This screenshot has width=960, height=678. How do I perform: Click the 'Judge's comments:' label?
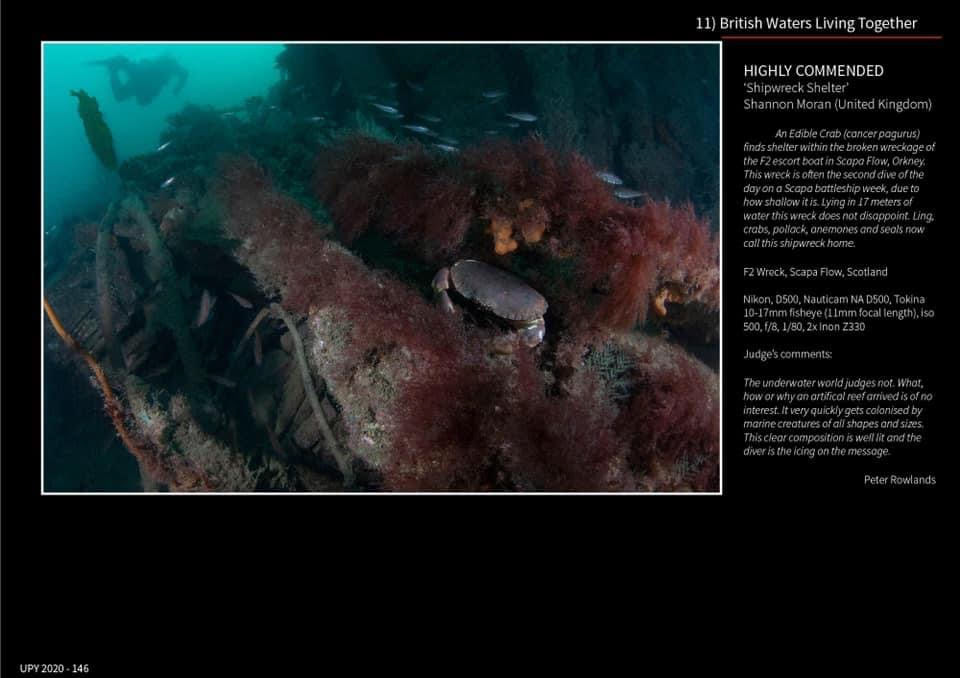tap(787, 354)
